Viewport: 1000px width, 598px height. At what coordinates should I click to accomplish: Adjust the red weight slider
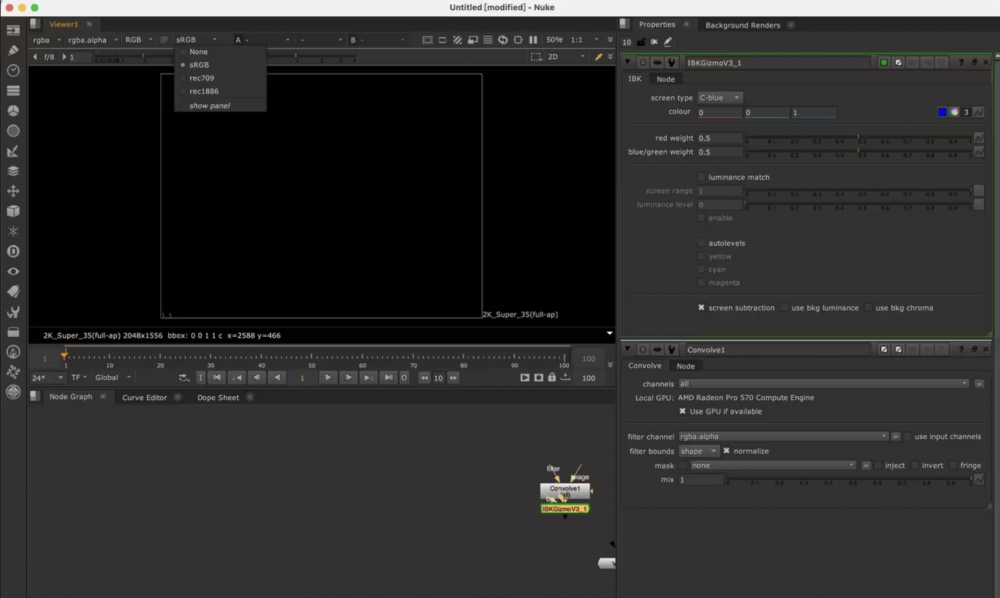click(x=858, y=138)
